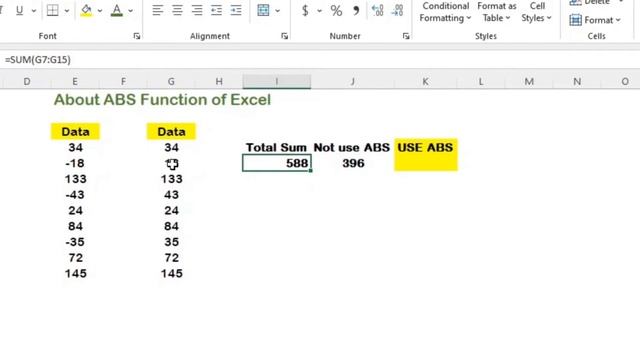Screen dimensions: 640x360
Task: Select column E cell containing 24
Action: (x=75, y=211)
